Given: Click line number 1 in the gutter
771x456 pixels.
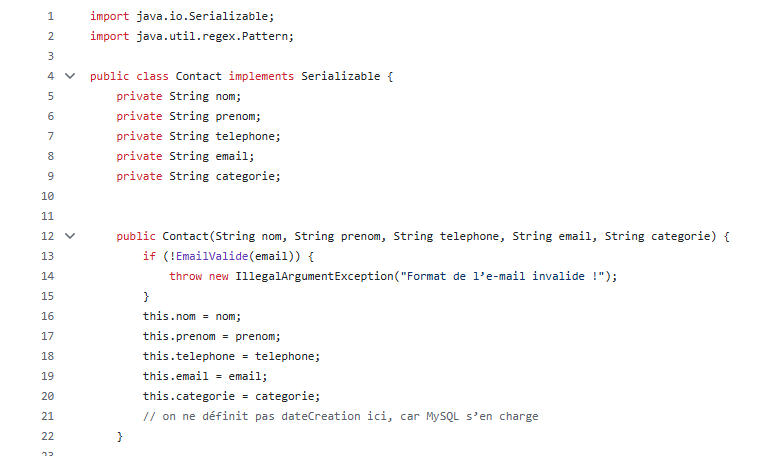Looking at the screenshot, I should click(49, 16).
